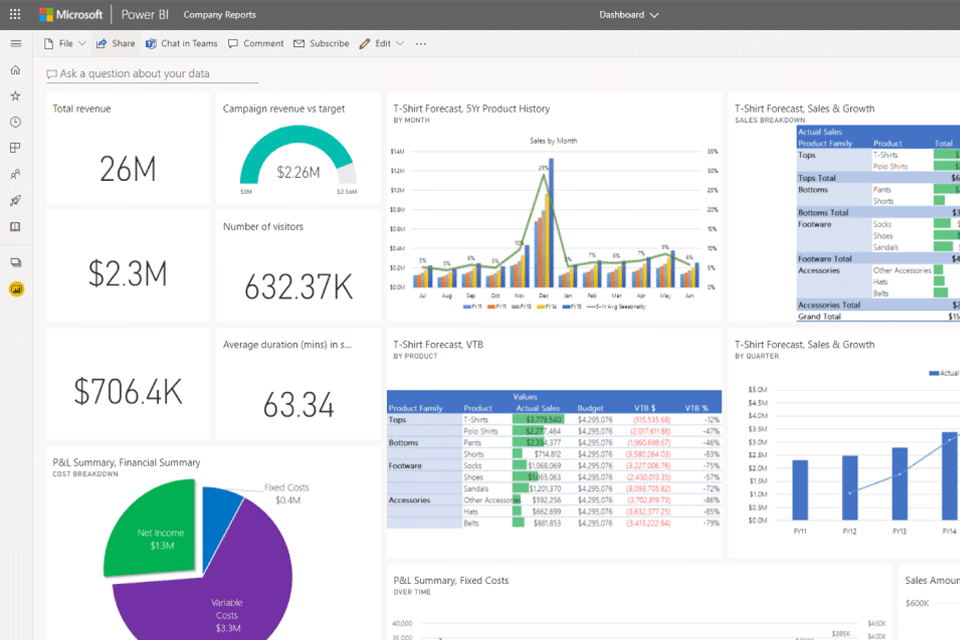Collapse the navigation pane with the hamburger toggle
The width and height of the screenshot is (960, 640).
coord(15,43)
